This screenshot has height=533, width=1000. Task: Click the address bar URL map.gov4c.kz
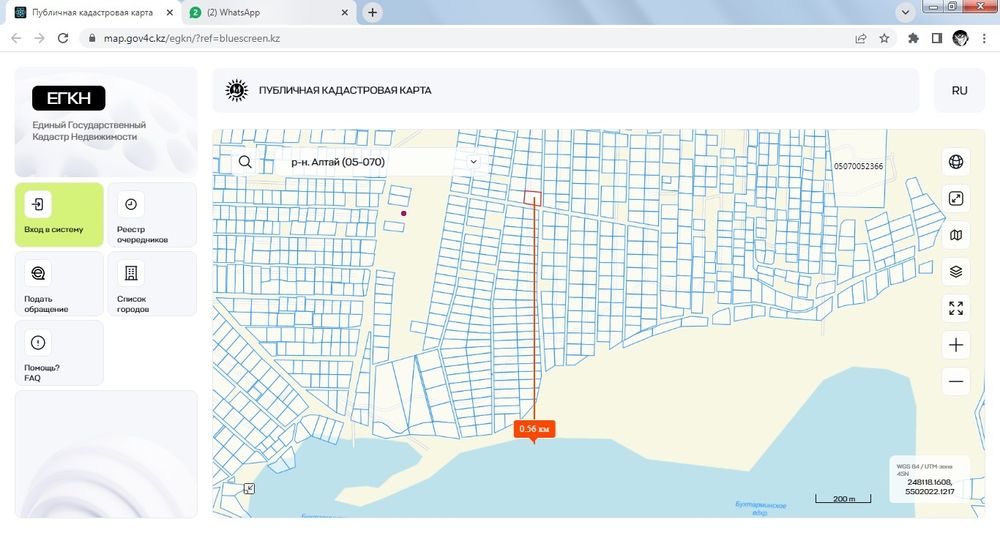coord(192,38)
